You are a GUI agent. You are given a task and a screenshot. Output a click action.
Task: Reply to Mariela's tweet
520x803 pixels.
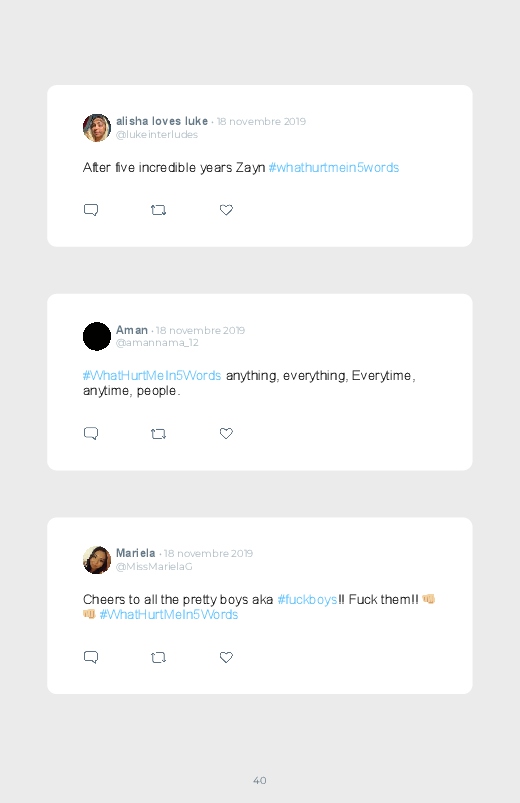91,657
